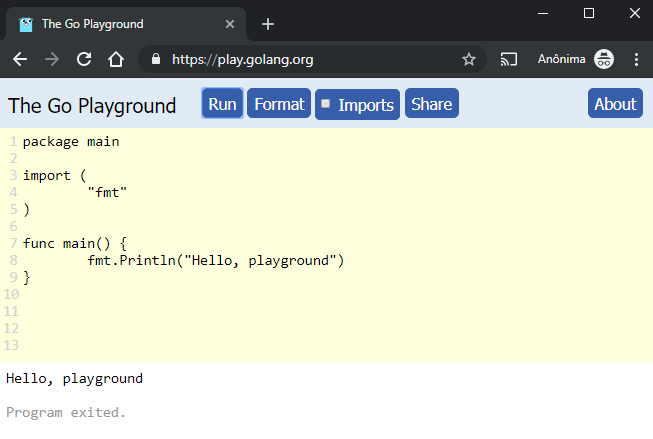The height and width of the screenshot is (439, 653).
Task: Minimize the browser window
Action: coord(543,13)
